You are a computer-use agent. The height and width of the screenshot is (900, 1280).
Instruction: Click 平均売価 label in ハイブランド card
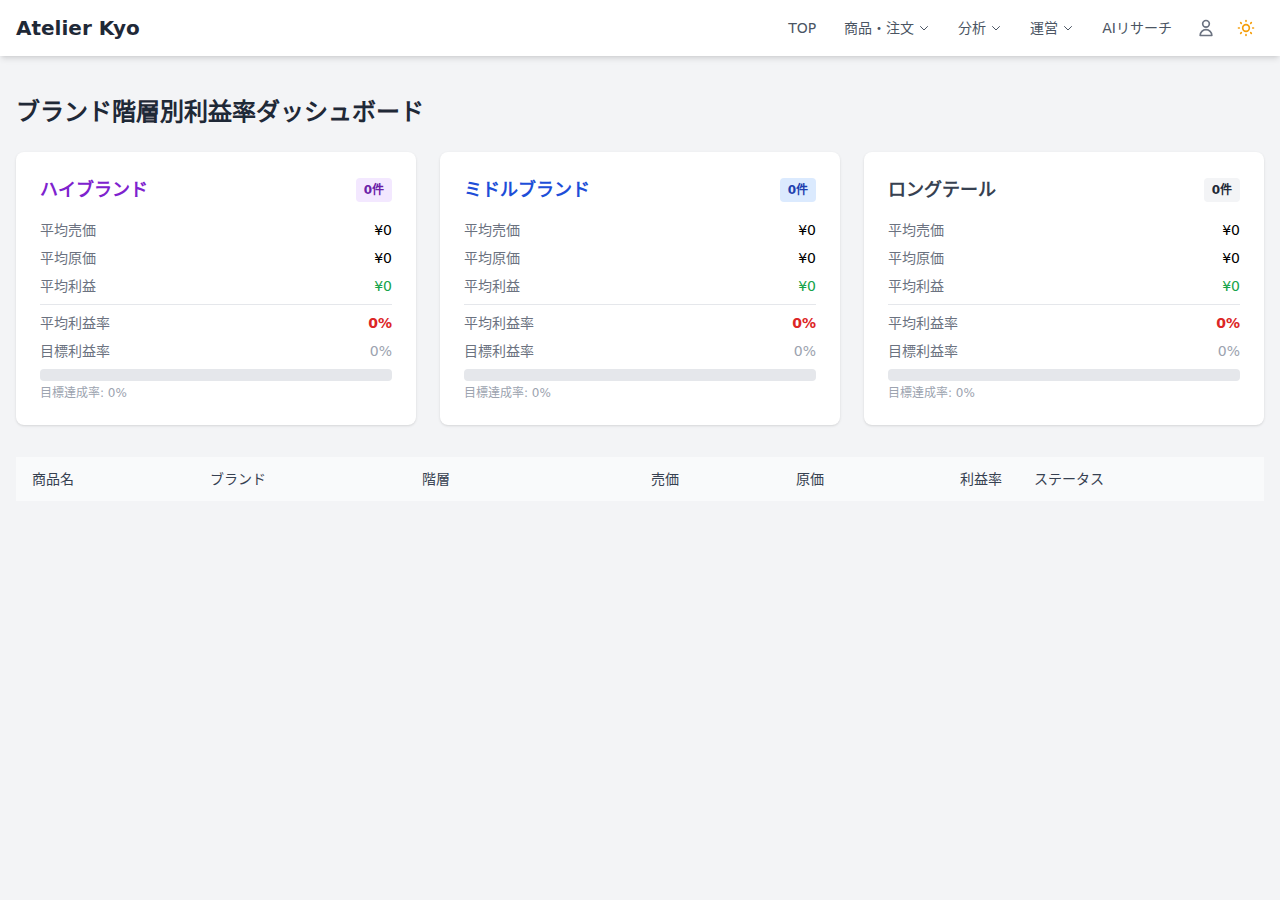click(68, 230)
